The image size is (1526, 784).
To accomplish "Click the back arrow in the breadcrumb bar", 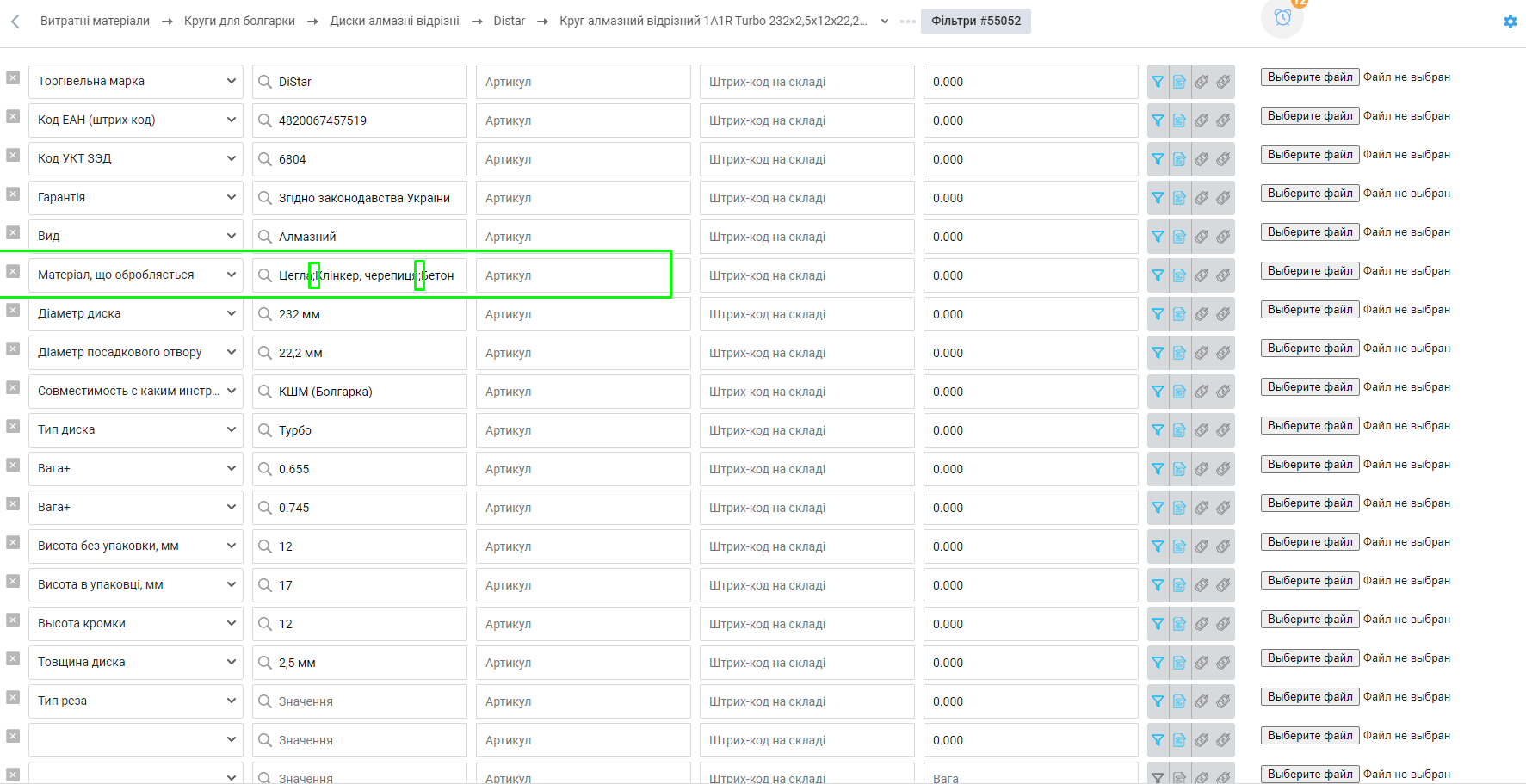I will click(15, 22).
